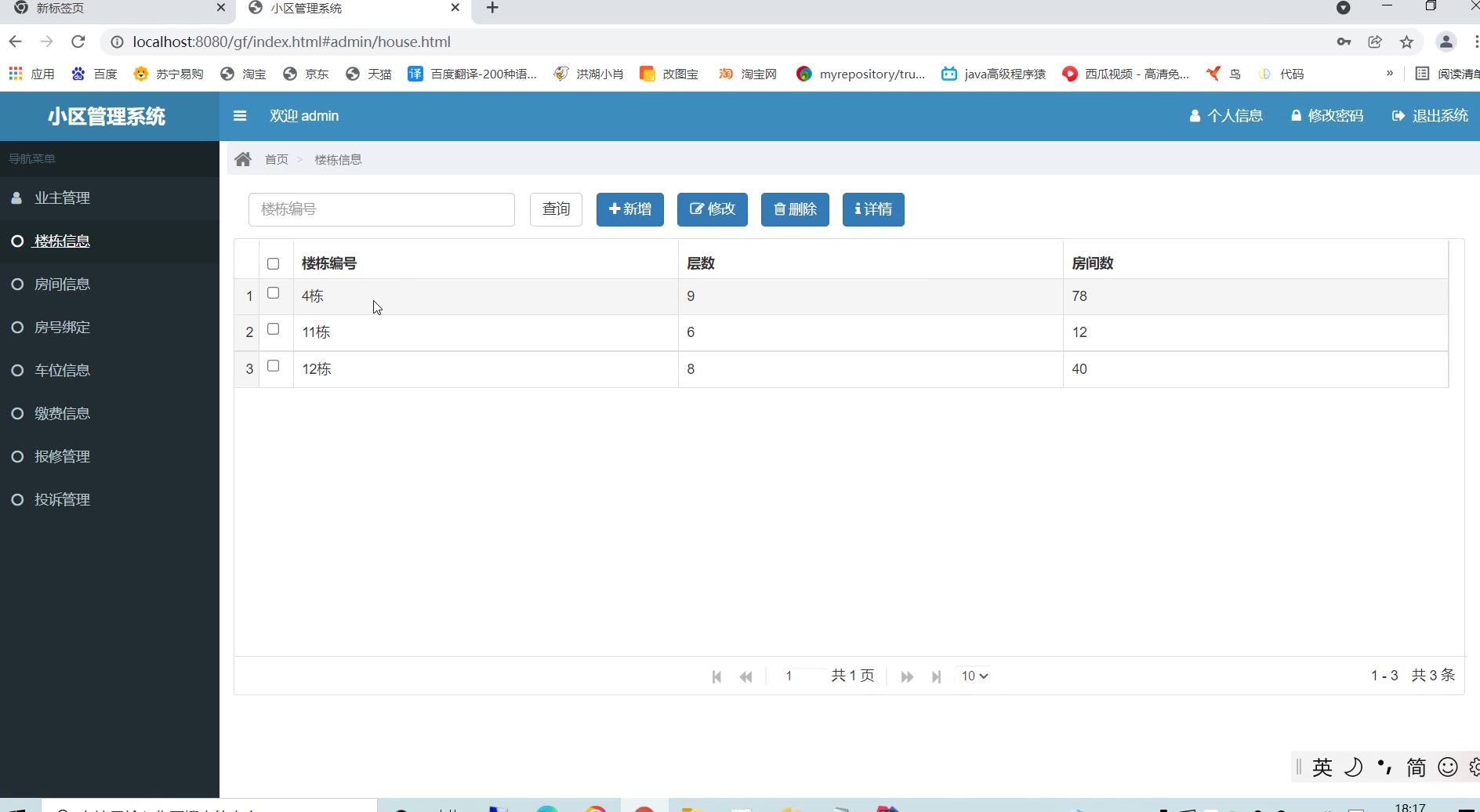The height and width of the screenshot is (812, 1480).
Task: Click the 修改 edit button
Action: (713, 209)
